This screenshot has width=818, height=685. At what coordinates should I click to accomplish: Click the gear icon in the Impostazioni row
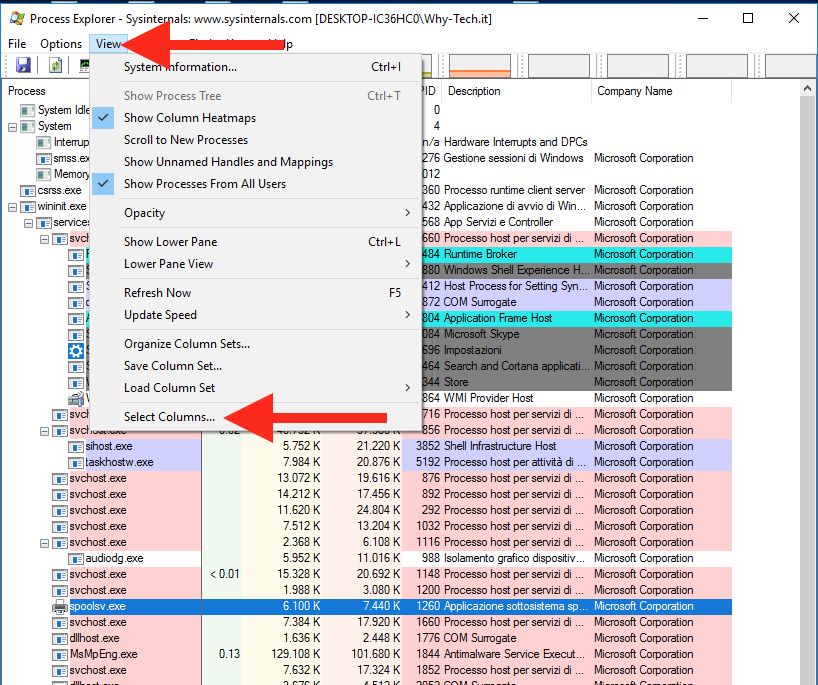(x=76, y=351)
